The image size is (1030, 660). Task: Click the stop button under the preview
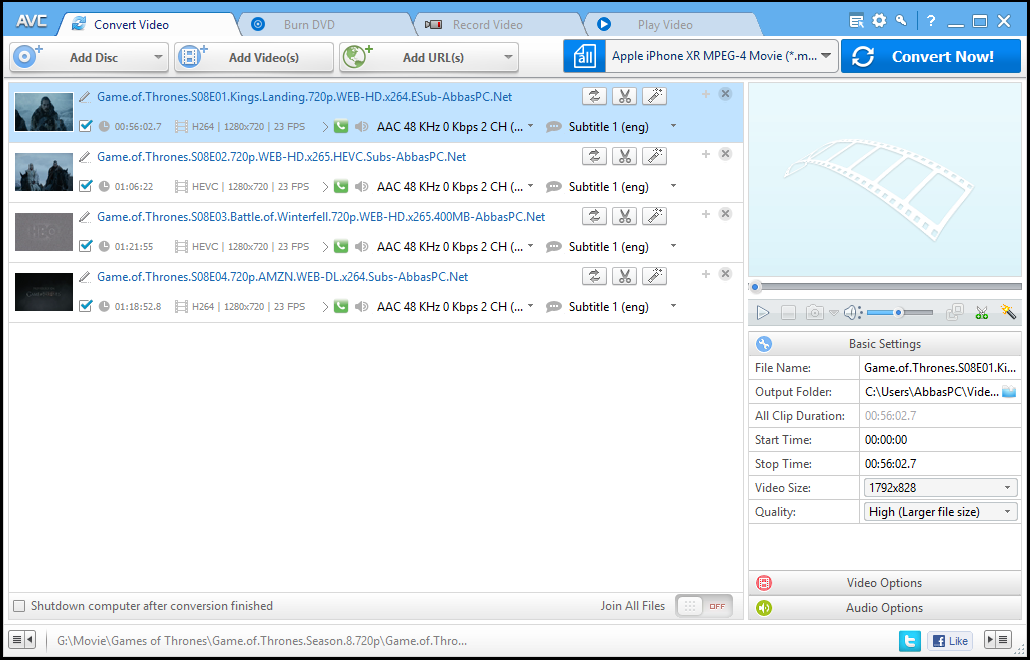point(788,313)
